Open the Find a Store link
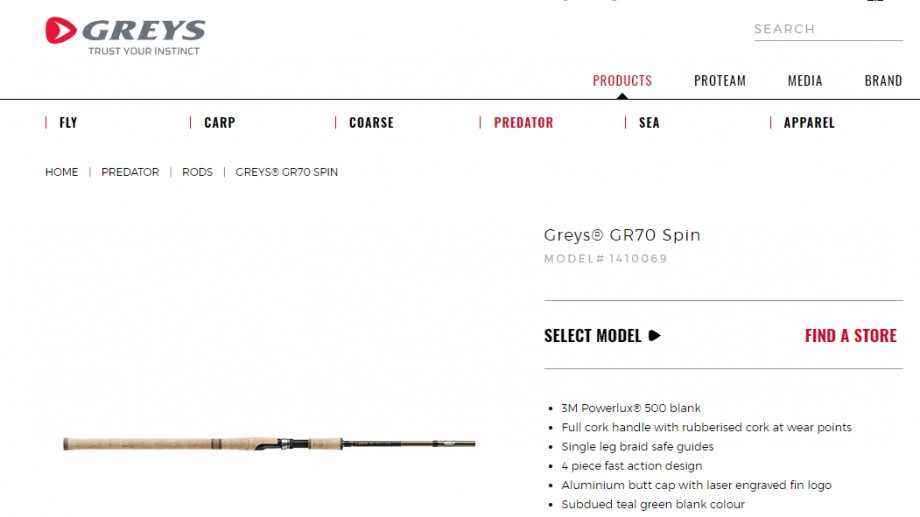 coord(850,336)
